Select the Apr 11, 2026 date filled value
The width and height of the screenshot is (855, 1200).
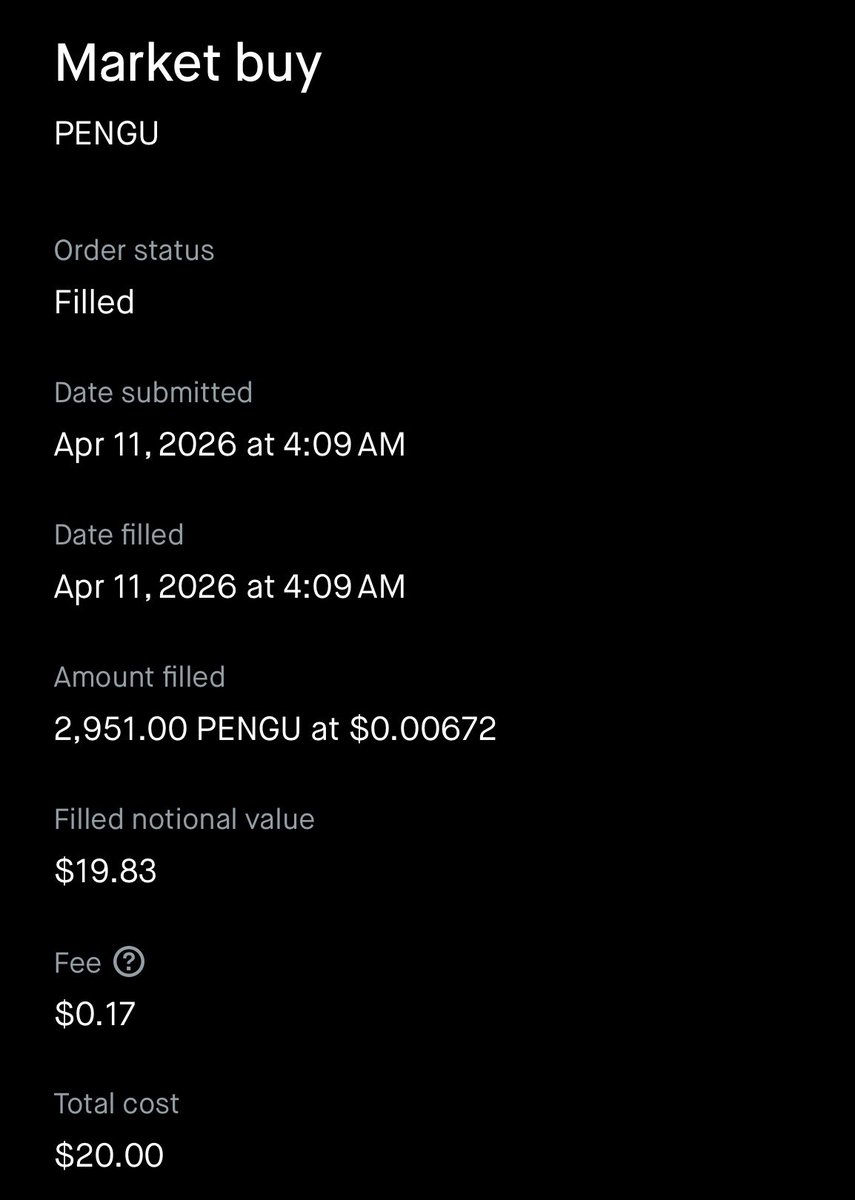[x=145, y=587]
